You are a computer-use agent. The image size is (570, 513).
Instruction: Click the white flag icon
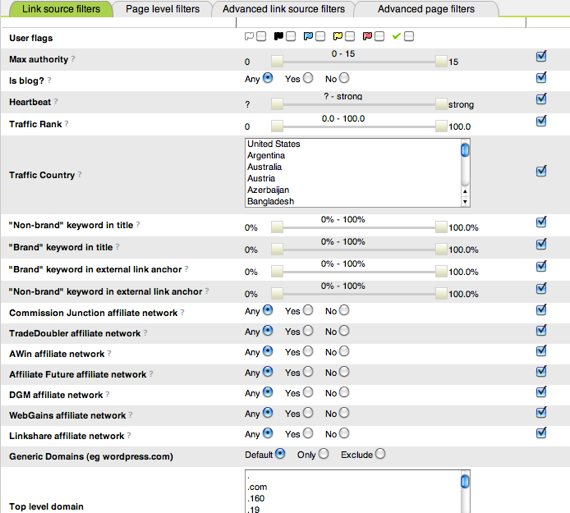point(249,36)
